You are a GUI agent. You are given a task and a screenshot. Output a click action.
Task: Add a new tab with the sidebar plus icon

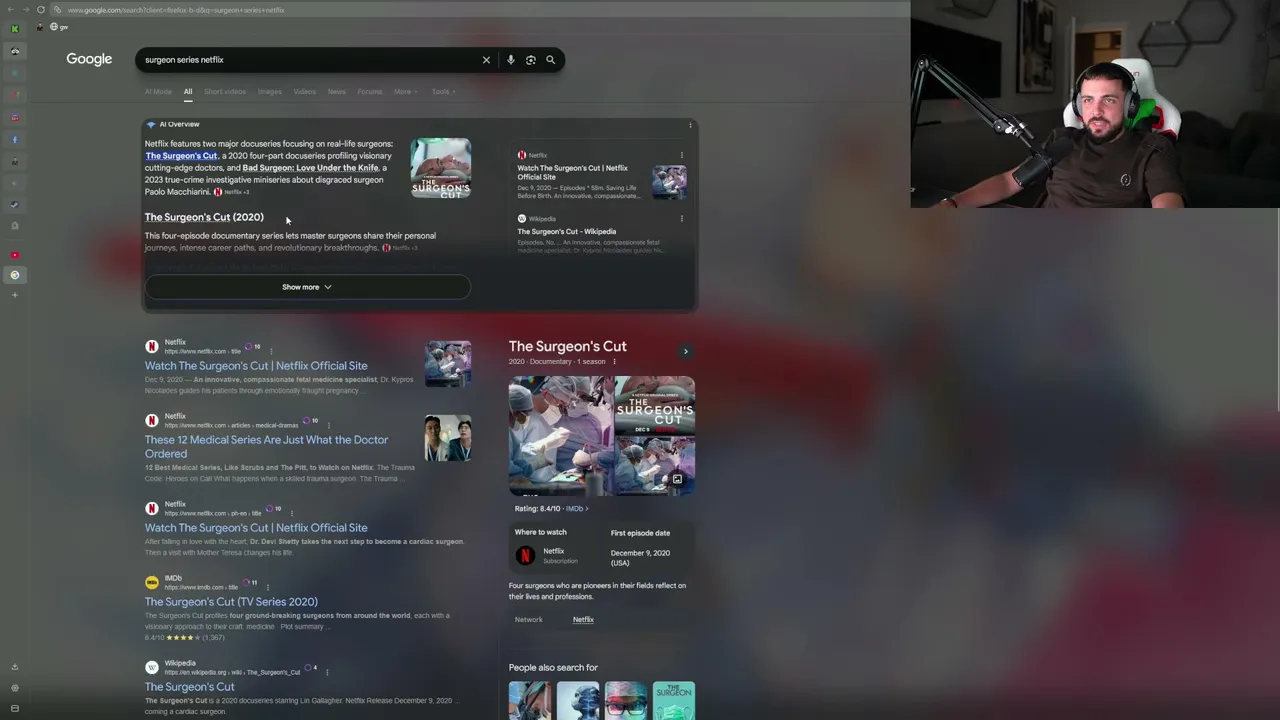point(14,295)
